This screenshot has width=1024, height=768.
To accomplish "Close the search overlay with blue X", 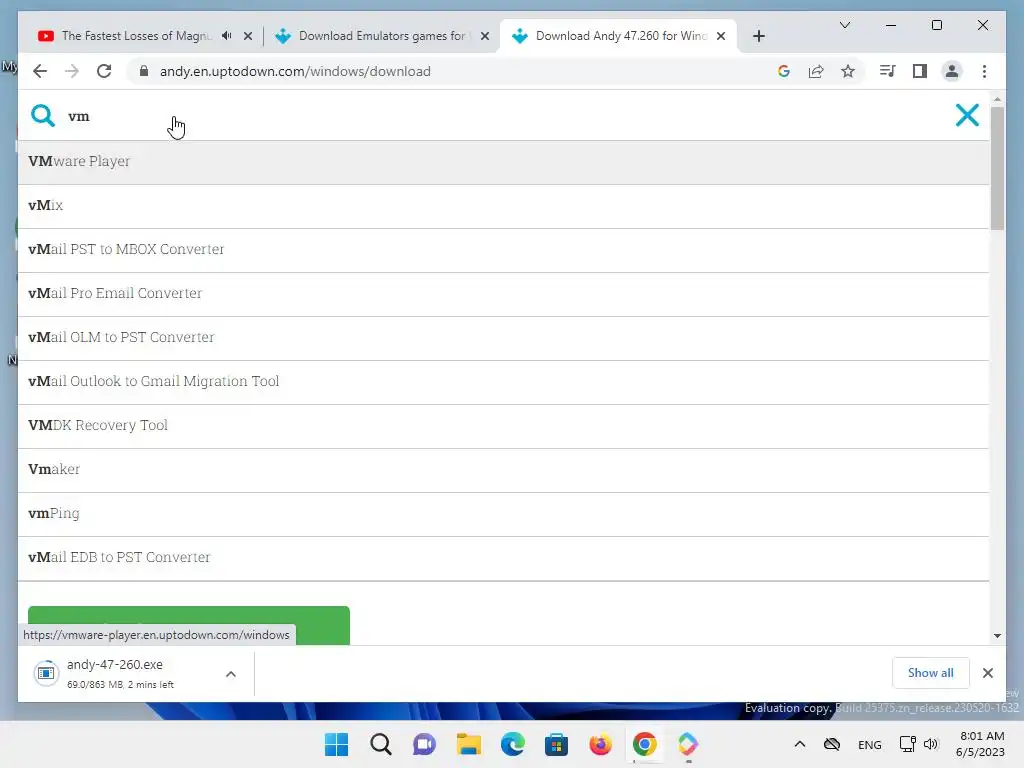I will [x=967, y=116].
